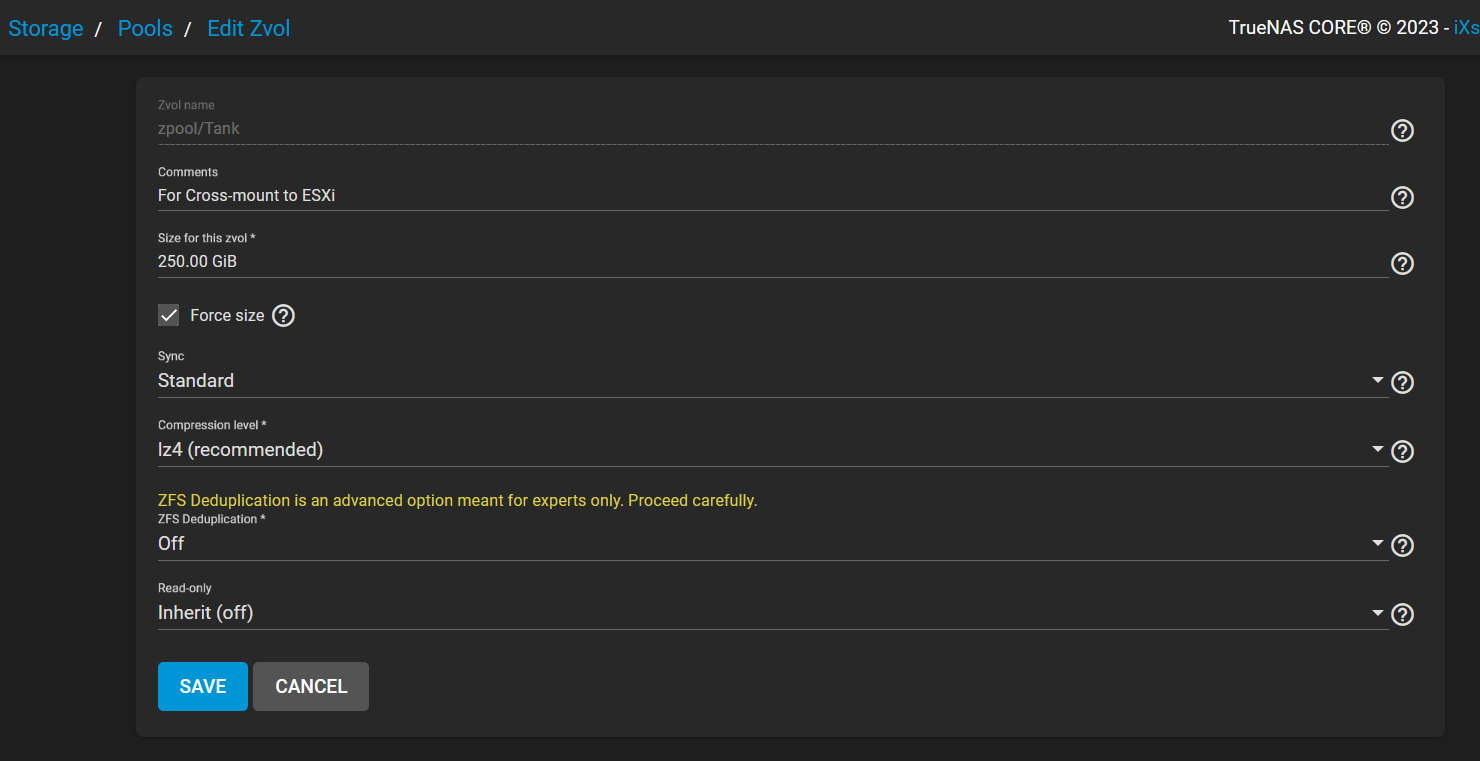Navigate to the Pools breadcrumb
This screenshot has width=1480, height=761.
pos(145,28)
